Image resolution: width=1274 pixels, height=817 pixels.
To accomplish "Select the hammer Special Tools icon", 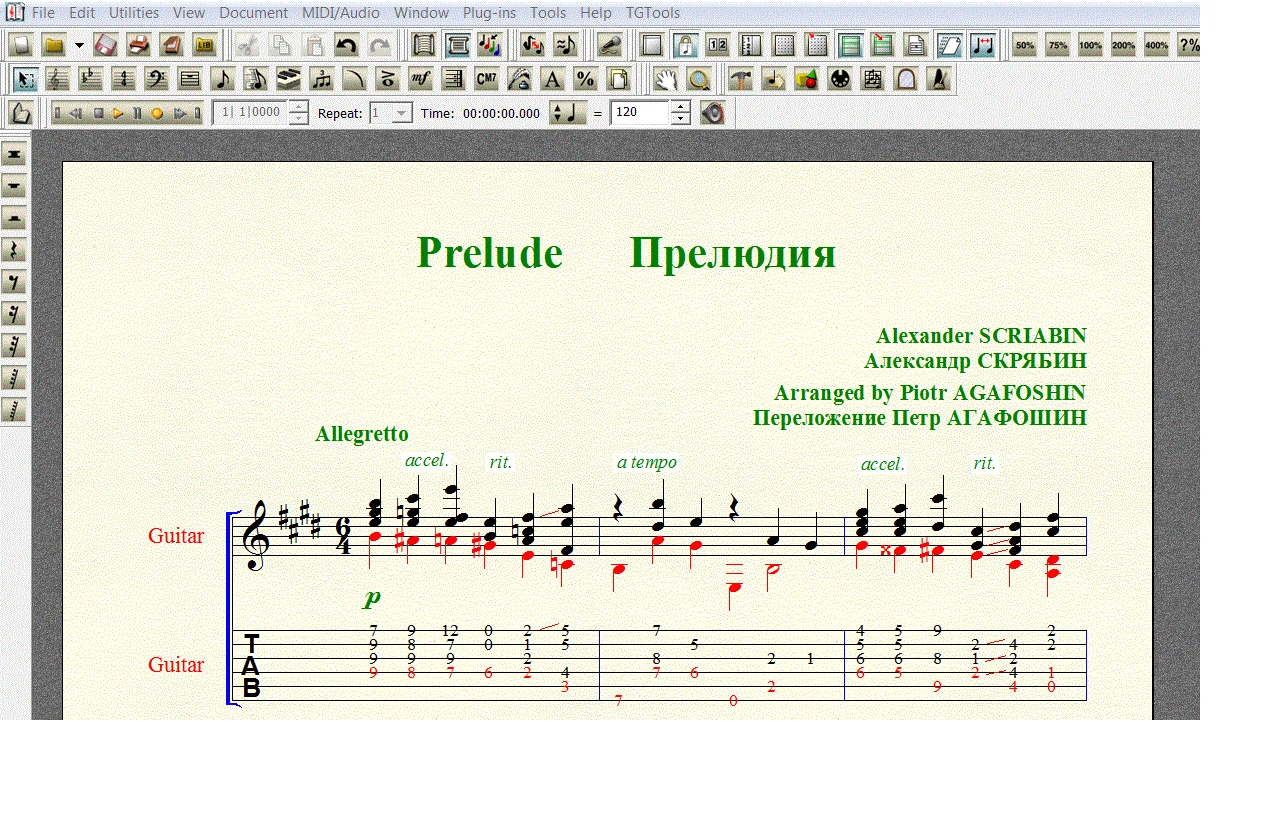I will (x=740, y=79).
